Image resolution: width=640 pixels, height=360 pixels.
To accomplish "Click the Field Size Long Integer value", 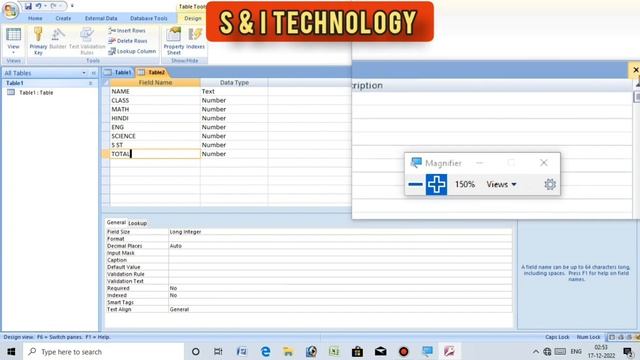I will click(340, 232).
